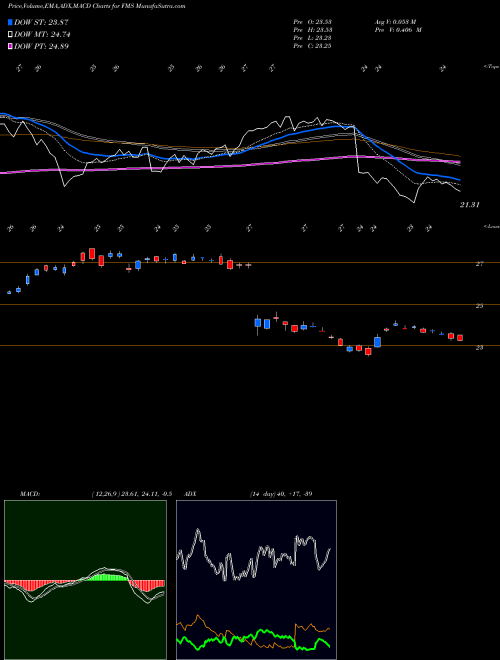Click the MACD (12,26,9) values text

click(131, 494)
